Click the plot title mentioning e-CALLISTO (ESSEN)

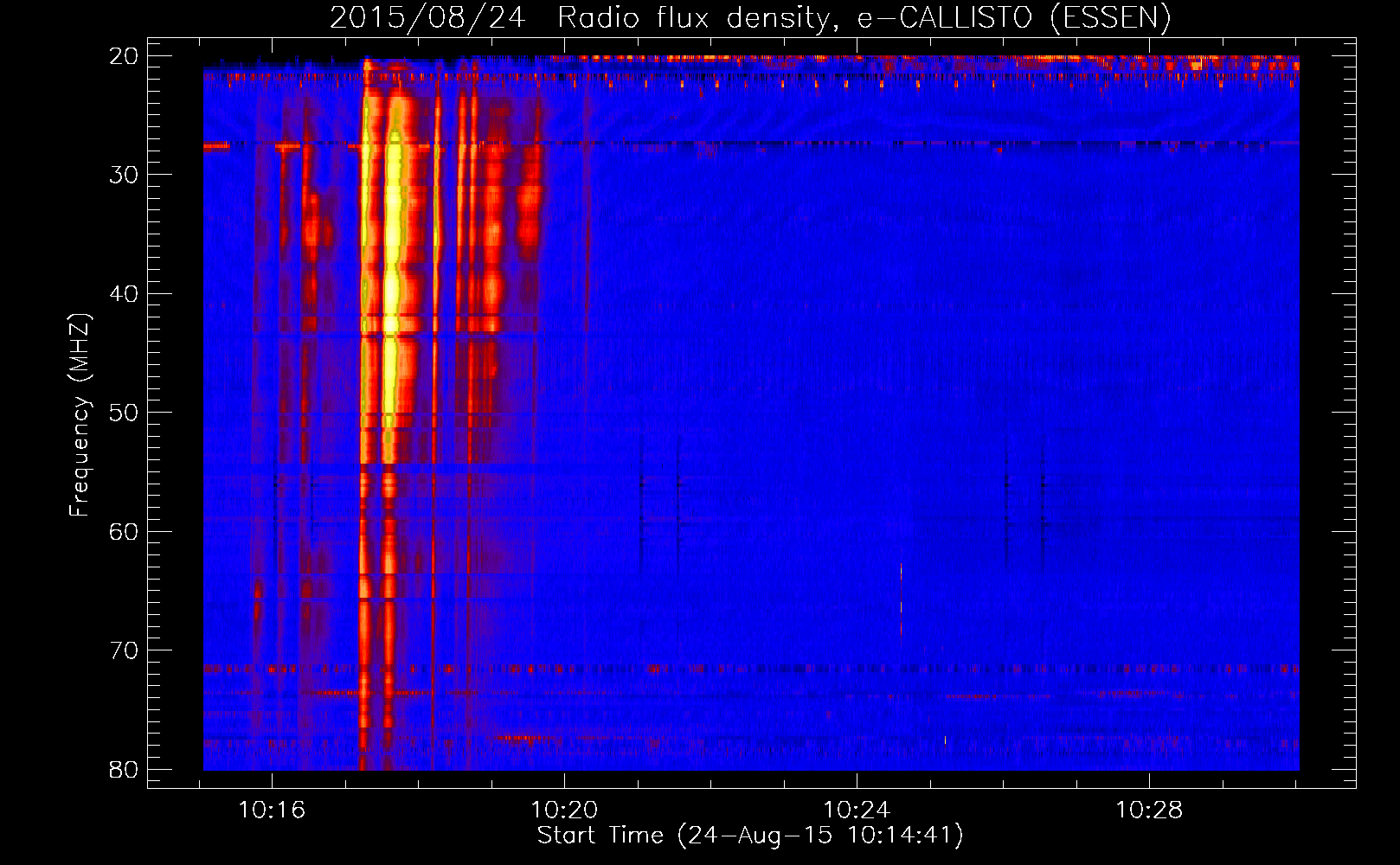[750, 18]
